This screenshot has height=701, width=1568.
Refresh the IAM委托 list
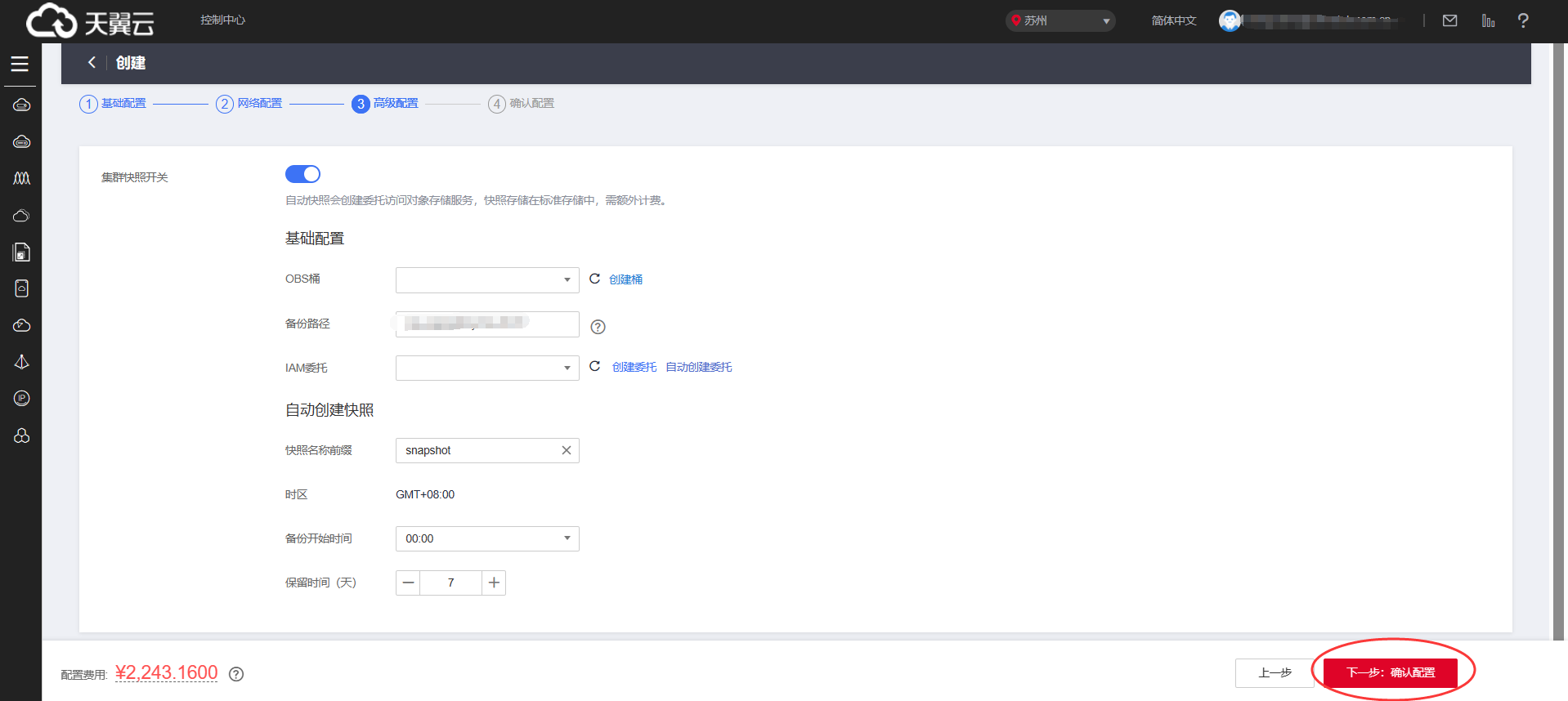(x=594, y=366)
